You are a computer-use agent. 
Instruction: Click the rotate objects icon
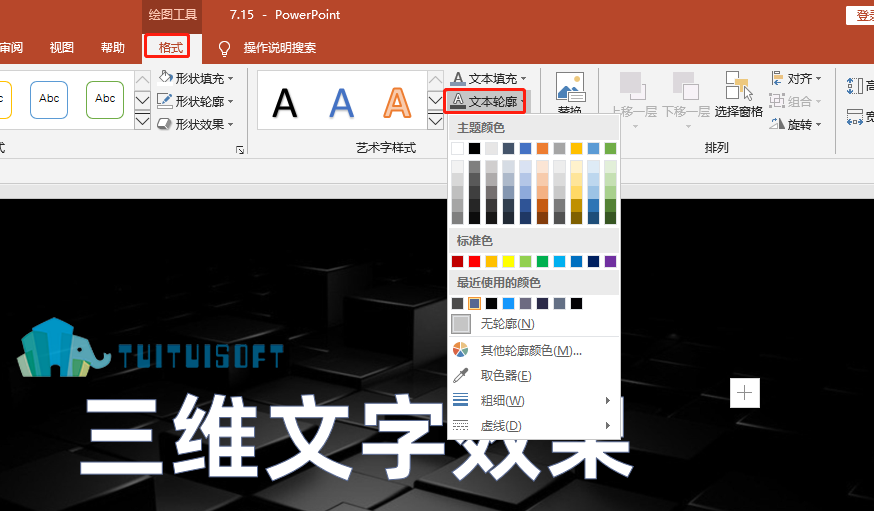(x=777, y=124)
